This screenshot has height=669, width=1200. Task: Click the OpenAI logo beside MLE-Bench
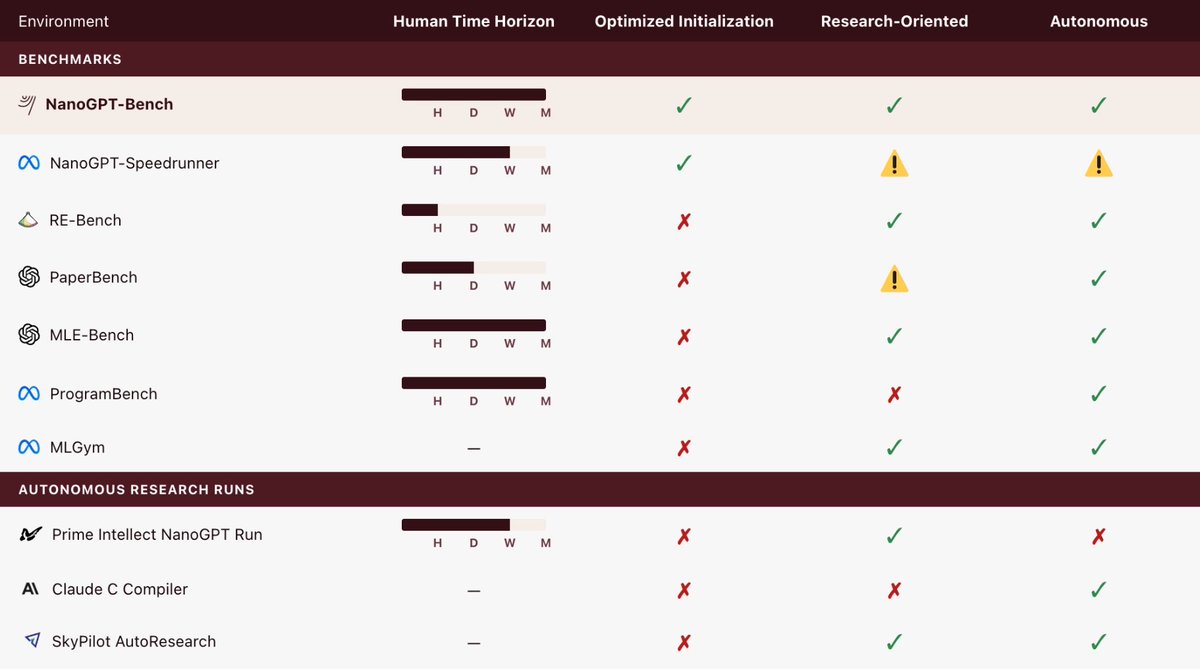(29, 335)
